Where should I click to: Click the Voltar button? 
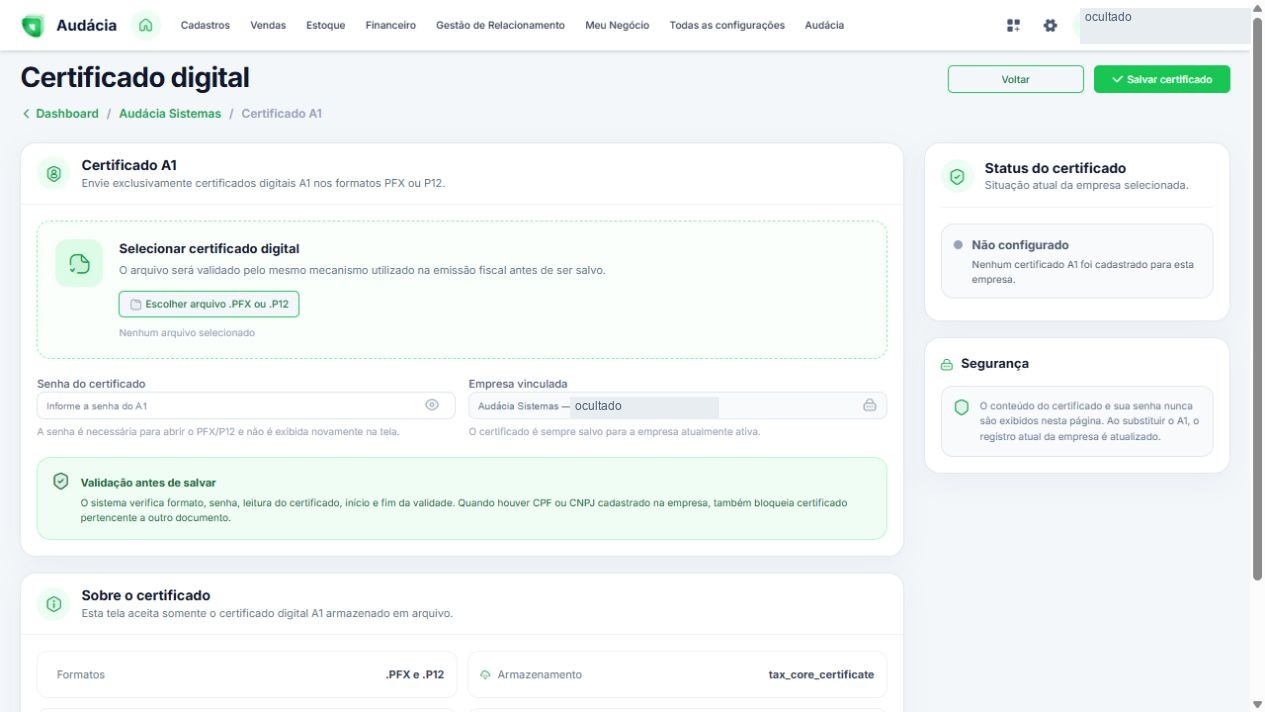[x=1015, y=79]
